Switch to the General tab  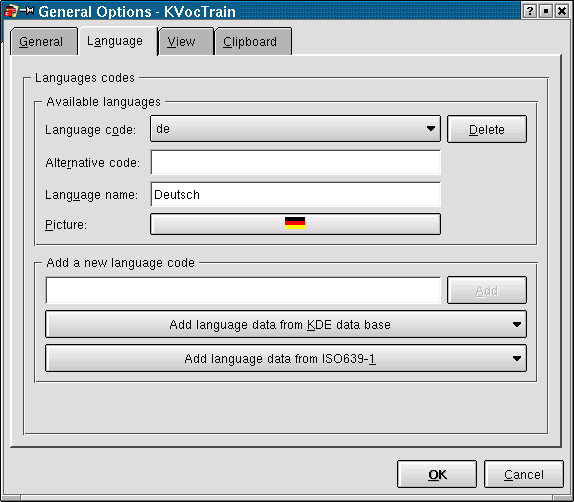pos(41,41)
